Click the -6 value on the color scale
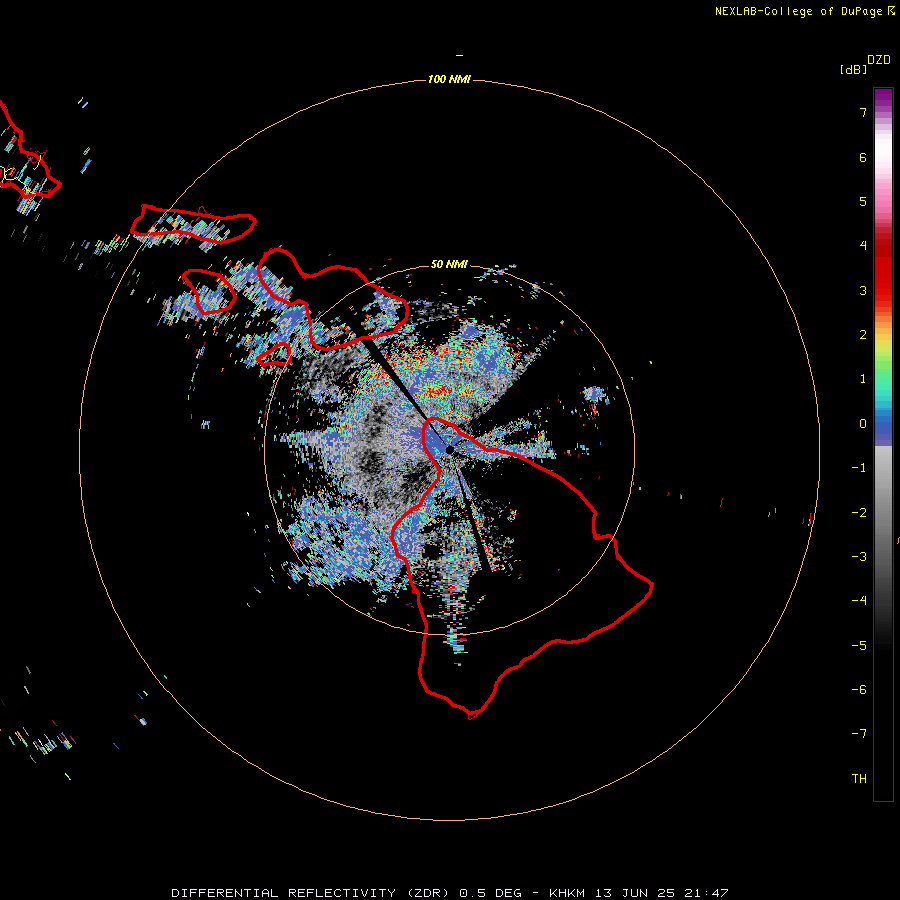Viewport: 900px width, 900px height. [x=859, y=690]
